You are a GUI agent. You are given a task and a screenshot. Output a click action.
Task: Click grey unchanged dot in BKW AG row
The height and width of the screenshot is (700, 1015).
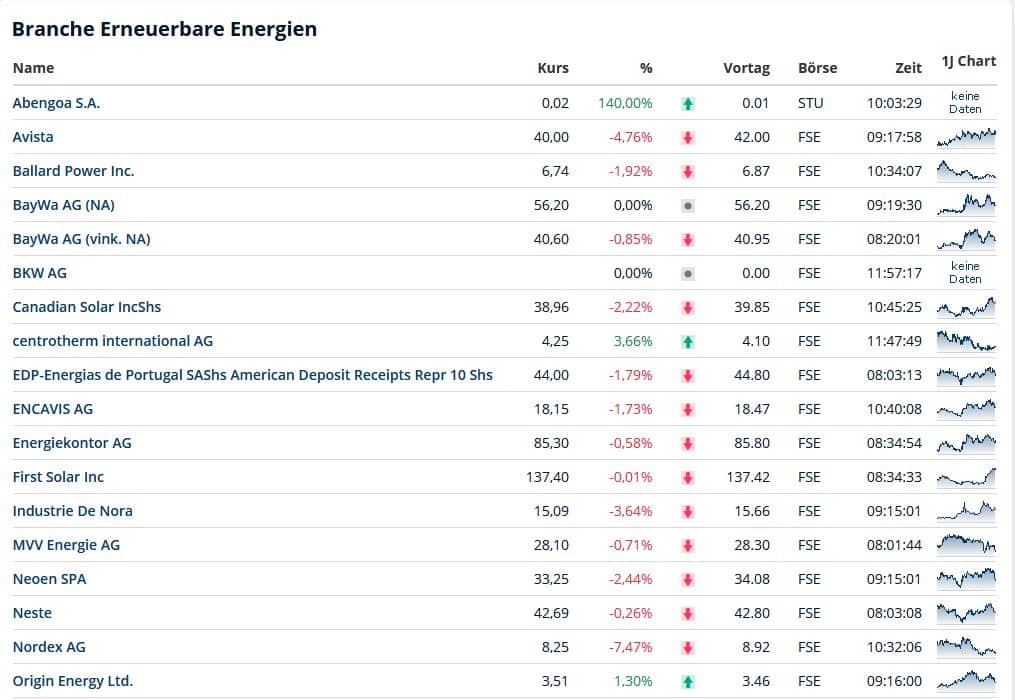coord(688,274)
